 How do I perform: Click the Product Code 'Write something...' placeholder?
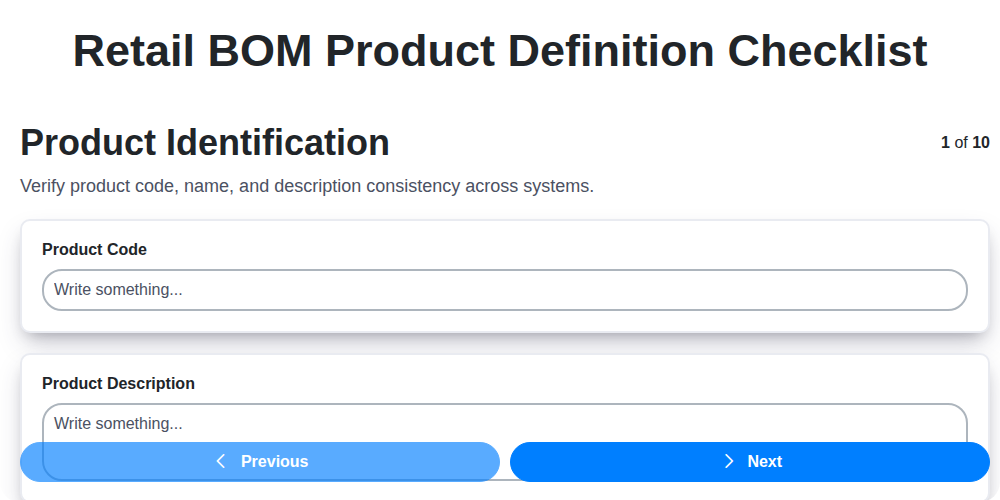click(x=118, y=290)
